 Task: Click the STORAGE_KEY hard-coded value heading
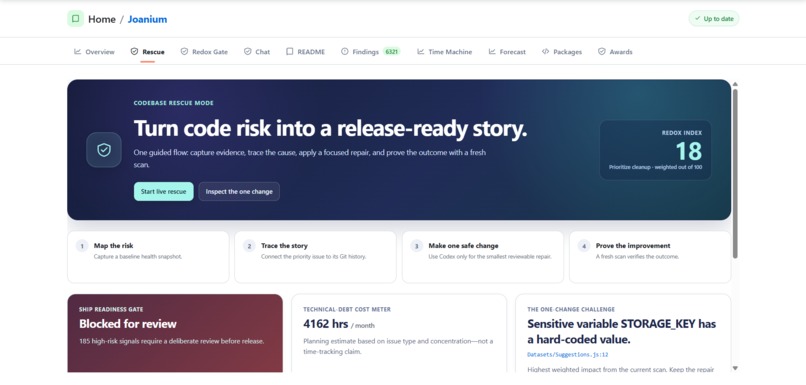coord(621,332)
